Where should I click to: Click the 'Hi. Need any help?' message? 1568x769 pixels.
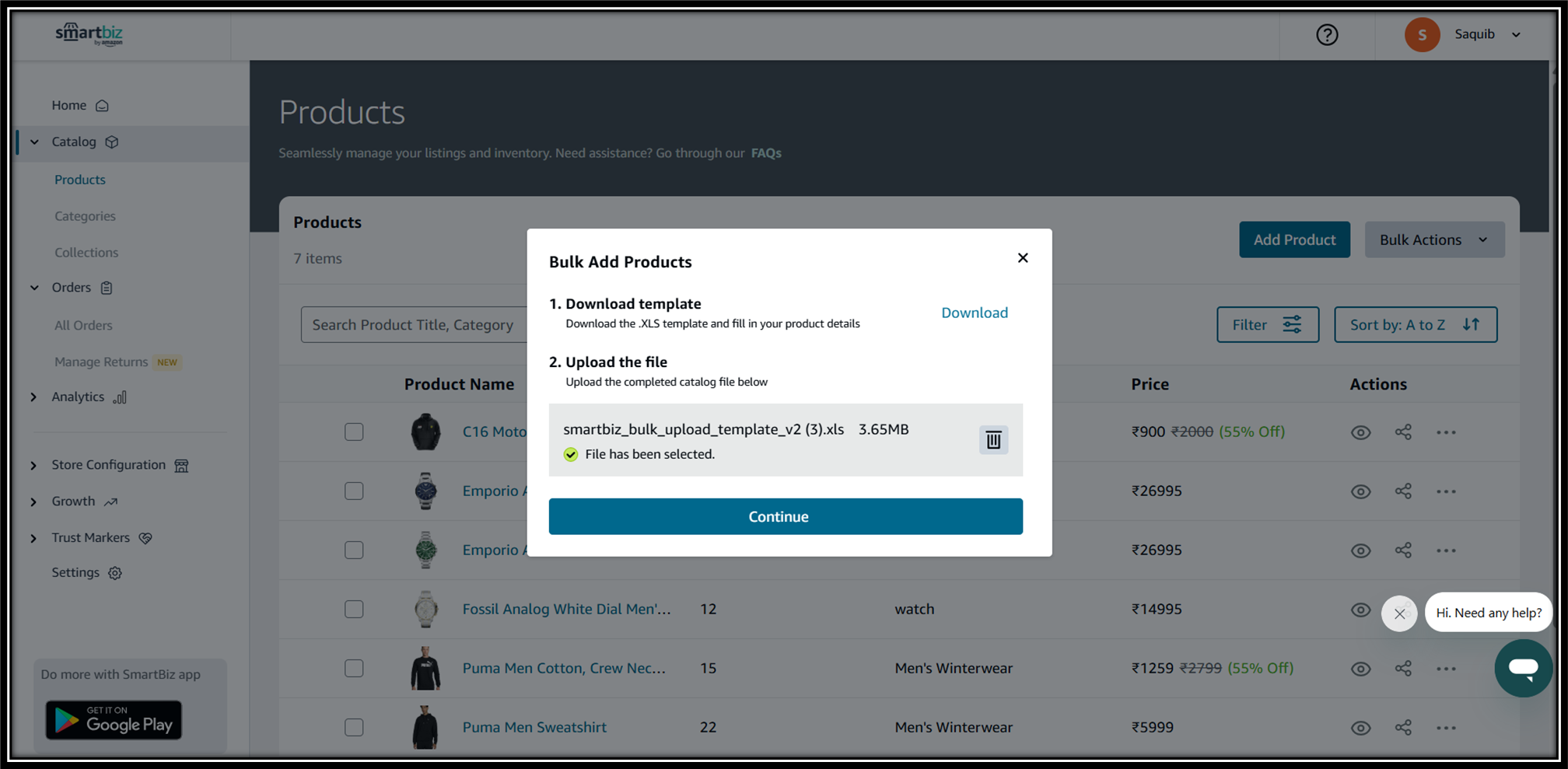(x=1489, y=613)
